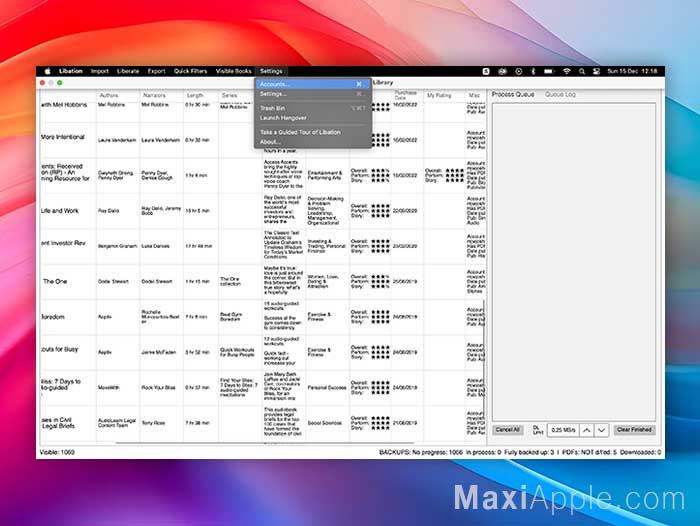Close the open Settings menu in menu bar

click(x=271, y=71)
